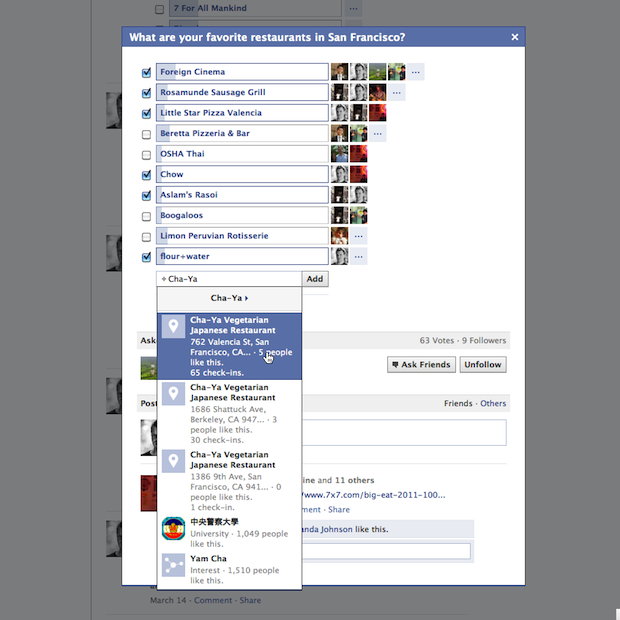620x620 pixels.
Task: Check the Beretta Pizzeria & Bar checkbox
Action: point(146,134)
